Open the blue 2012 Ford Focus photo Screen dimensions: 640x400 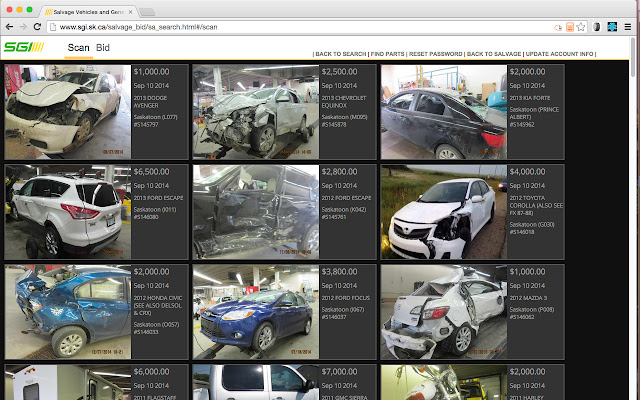click(x=255, y=312)
